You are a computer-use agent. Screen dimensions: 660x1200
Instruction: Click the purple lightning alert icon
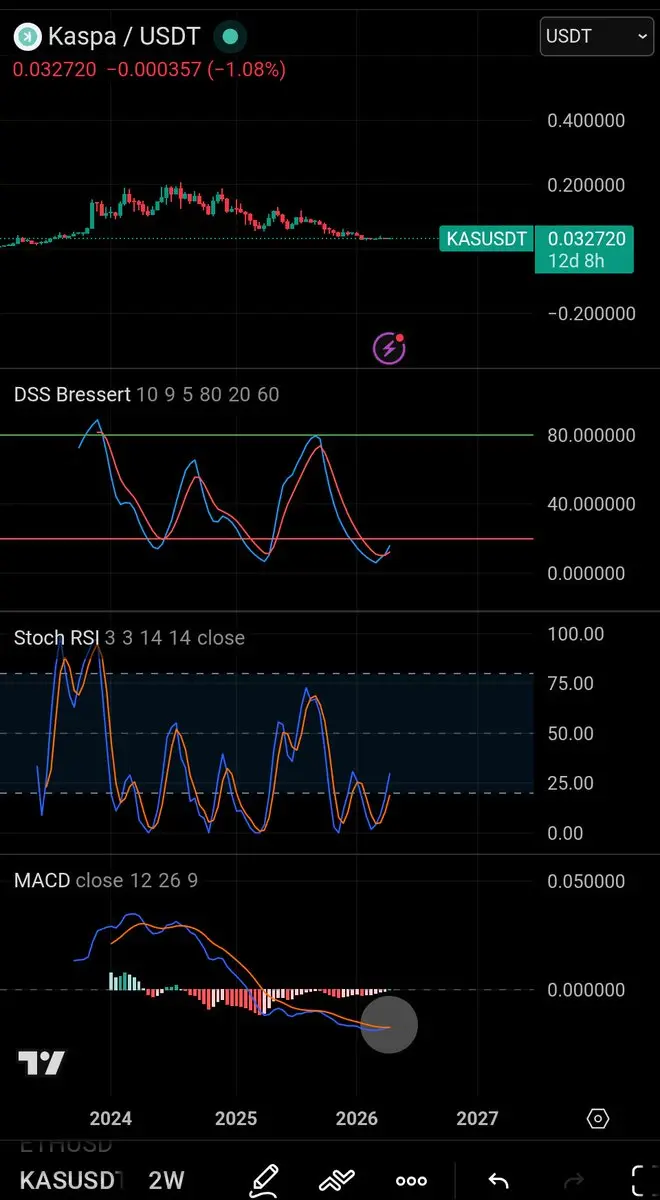point(389,347)
